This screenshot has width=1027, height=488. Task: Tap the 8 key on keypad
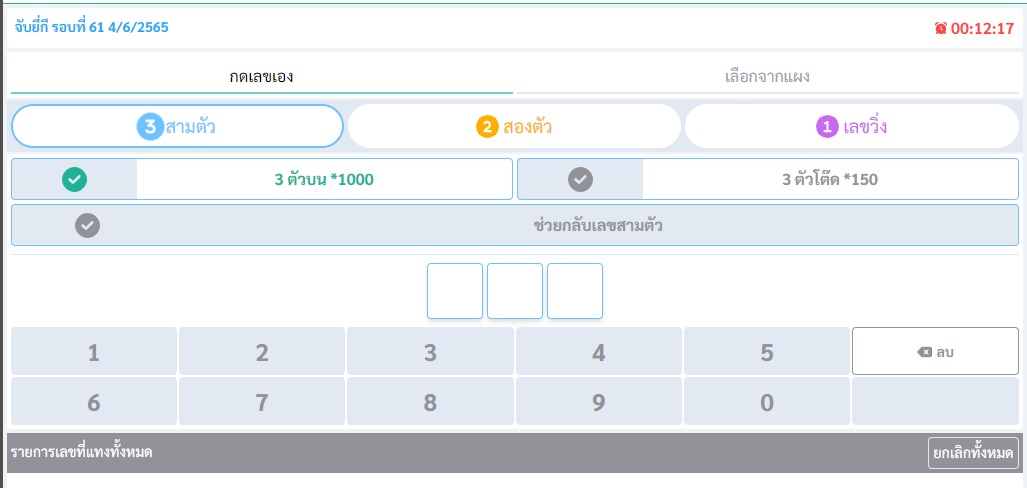[x=430, y=402]
